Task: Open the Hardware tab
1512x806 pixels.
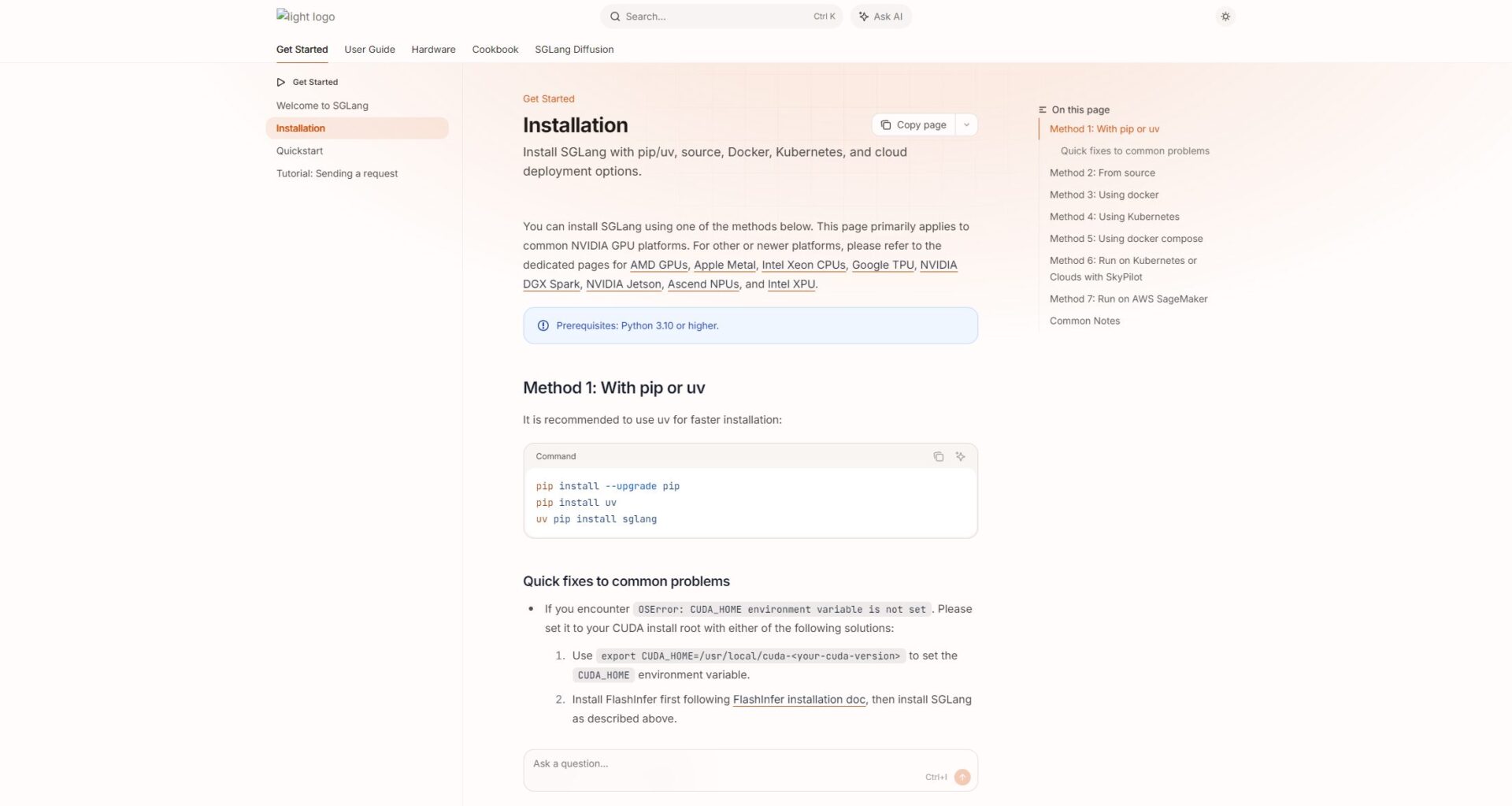Action: click(x=433, y=50)
